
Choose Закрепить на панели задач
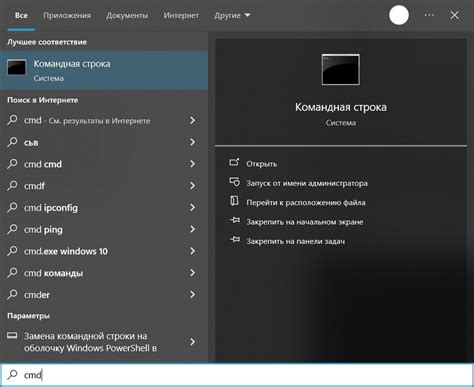click(x=296, y=241)
